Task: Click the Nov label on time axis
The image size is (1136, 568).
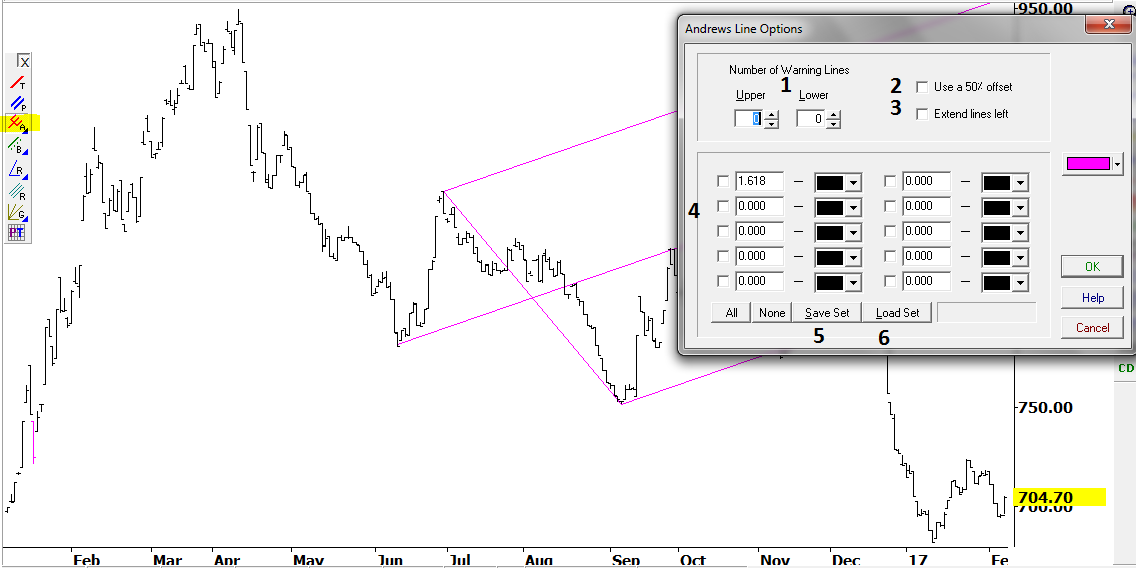Action: [x=774, y=560]
